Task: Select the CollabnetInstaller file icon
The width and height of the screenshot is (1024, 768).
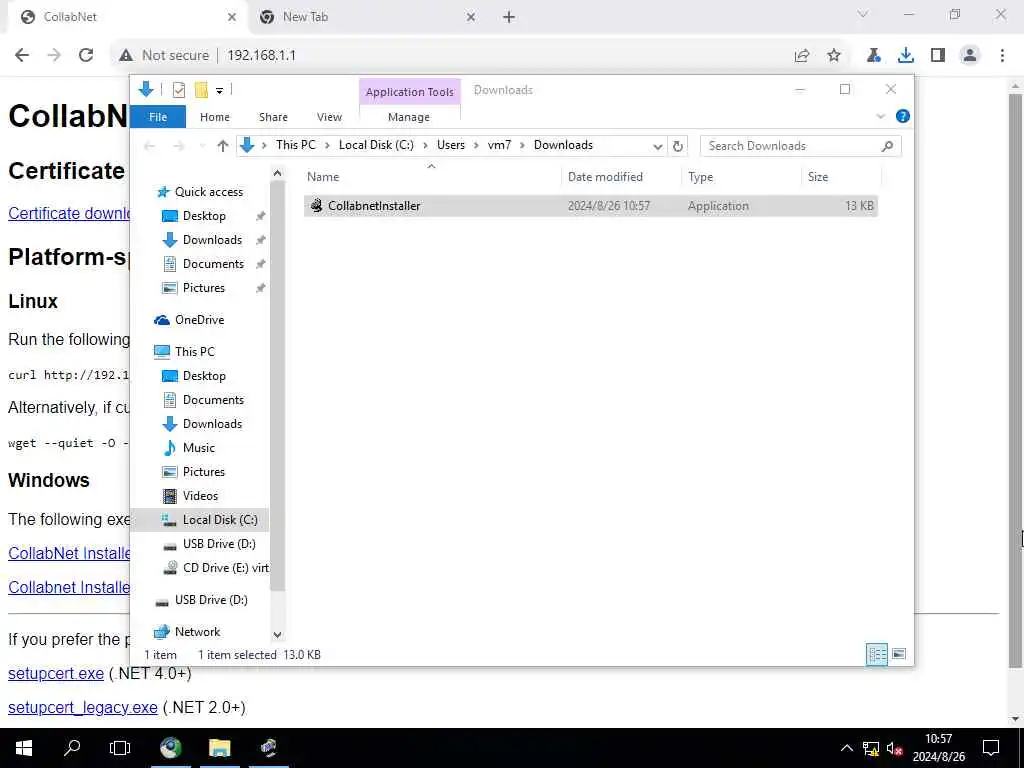Action: [x=317, y=206]
